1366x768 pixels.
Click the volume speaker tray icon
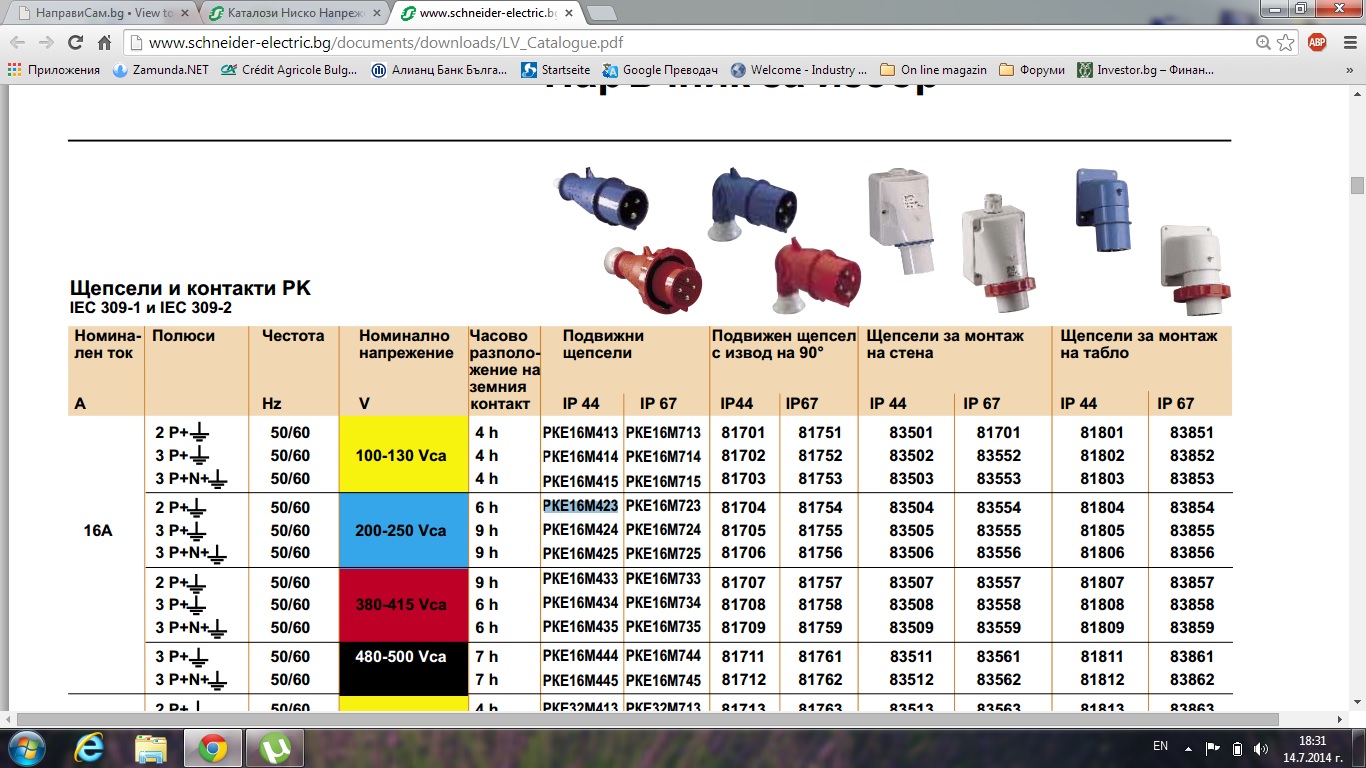[x=1260, y=748]
